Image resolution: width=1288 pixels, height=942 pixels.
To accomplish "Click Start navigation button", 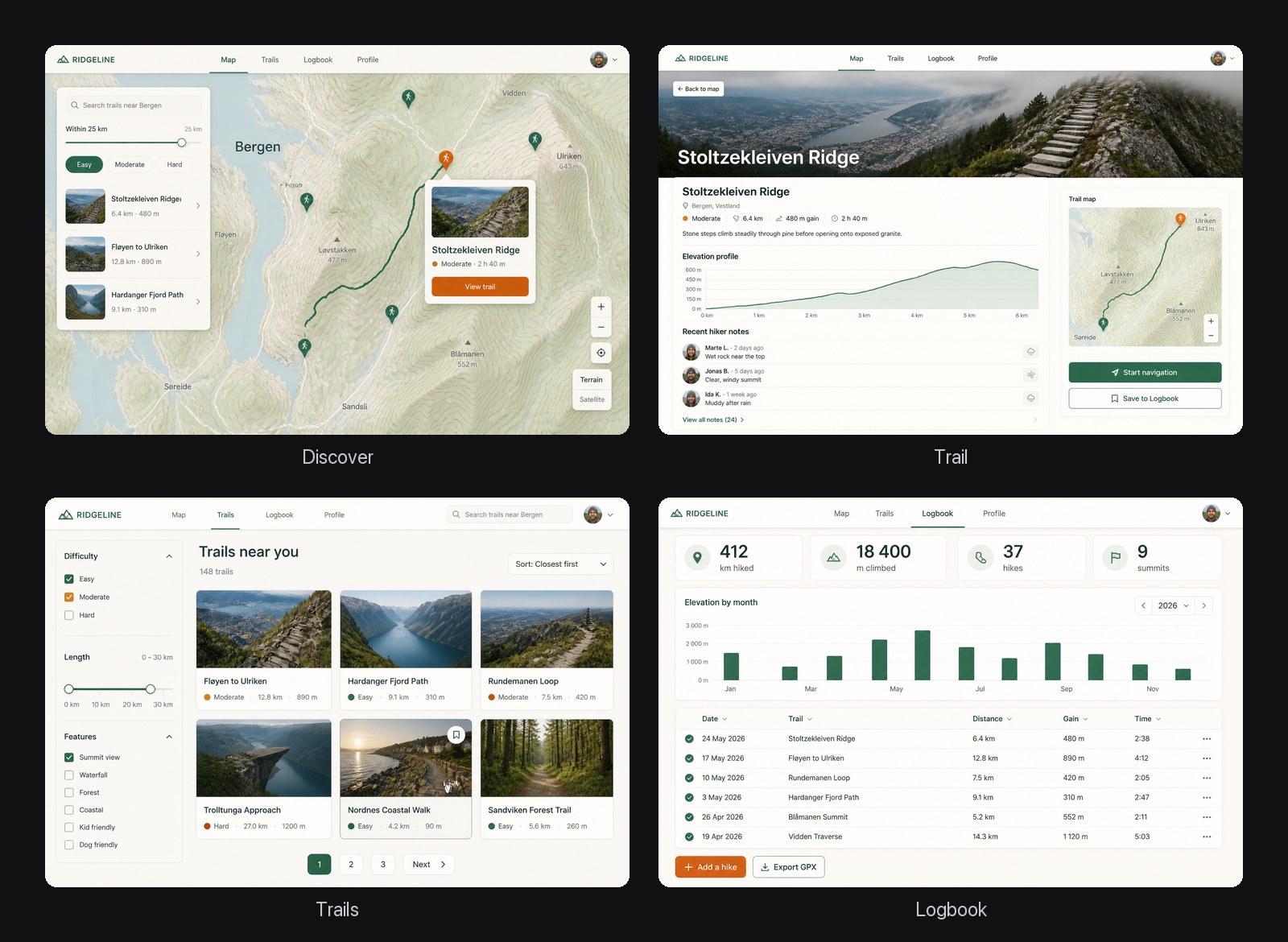I will [x=1145, y=372].
